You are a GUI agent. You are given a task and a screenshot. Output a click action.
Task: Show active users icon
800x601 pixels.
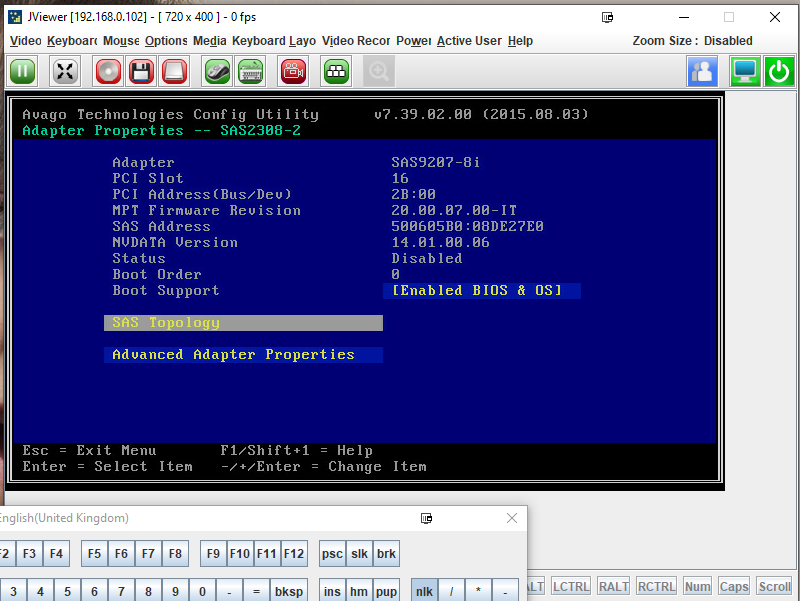tap(702, 71)
